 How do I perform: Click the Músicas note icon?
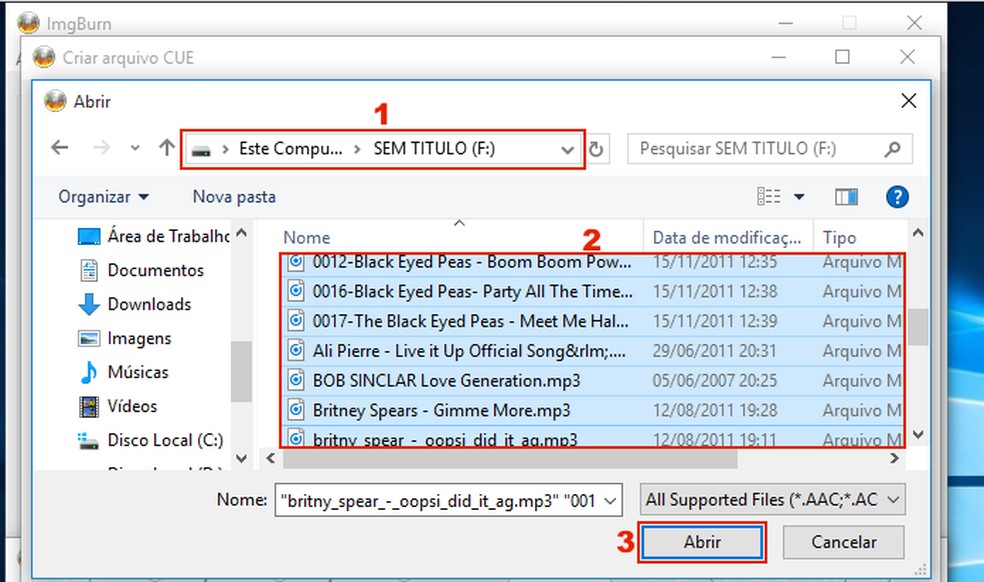[88, 372]
